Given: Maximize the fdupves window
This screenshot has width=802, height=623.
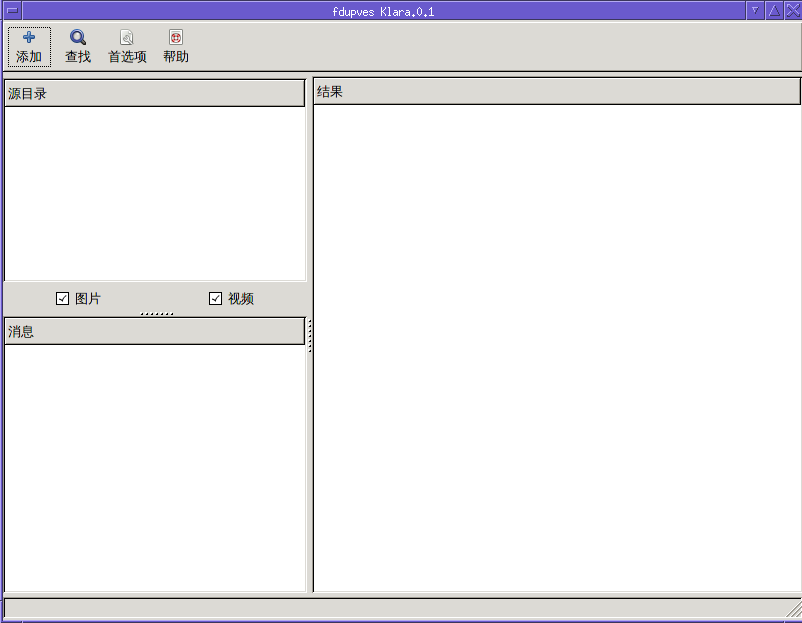Looking at the screenshot, I should coord(774,10).
